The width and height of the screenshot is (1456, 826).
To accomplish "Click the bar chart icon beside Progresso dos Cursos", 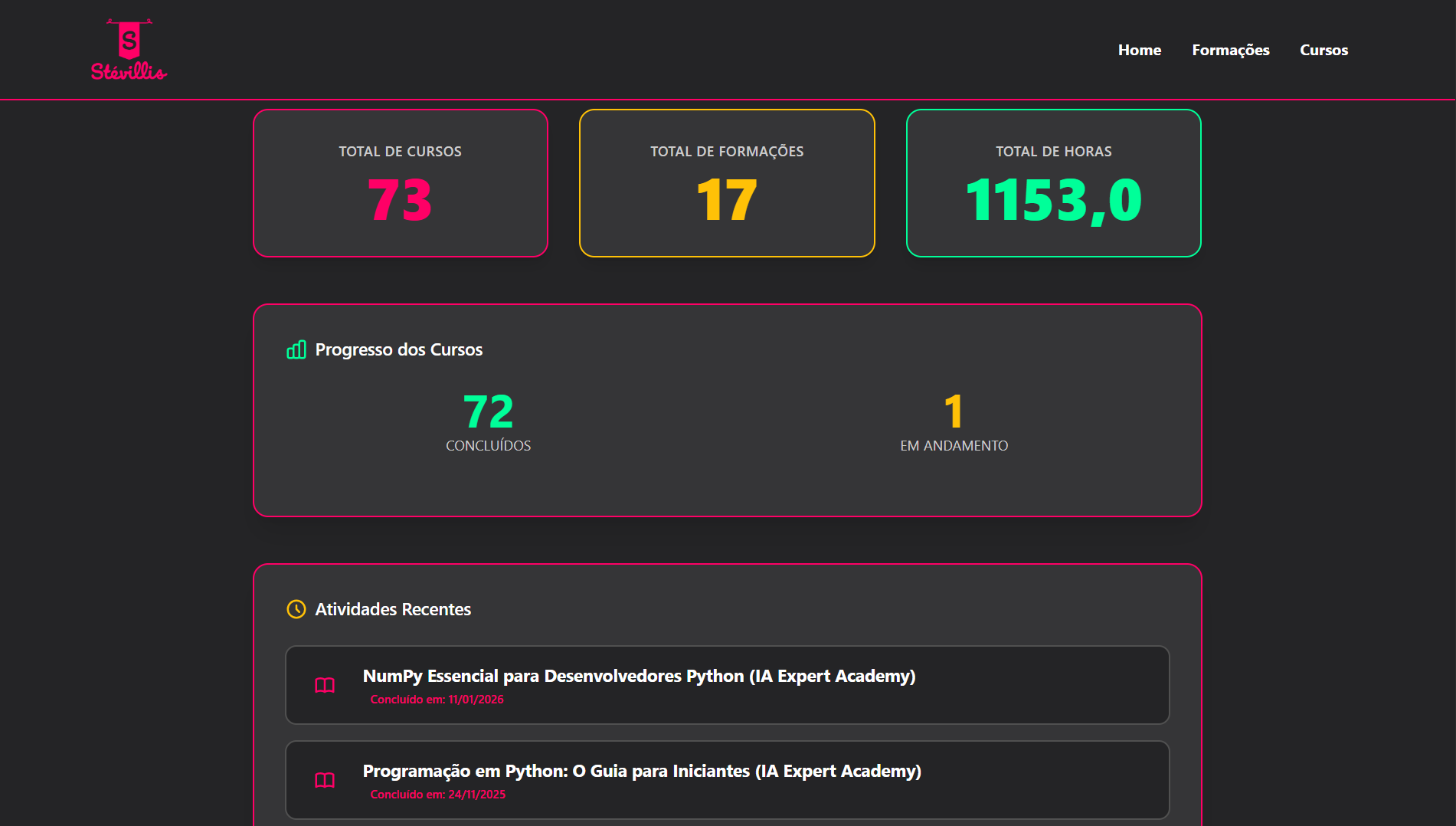I will tap(296, 350).
